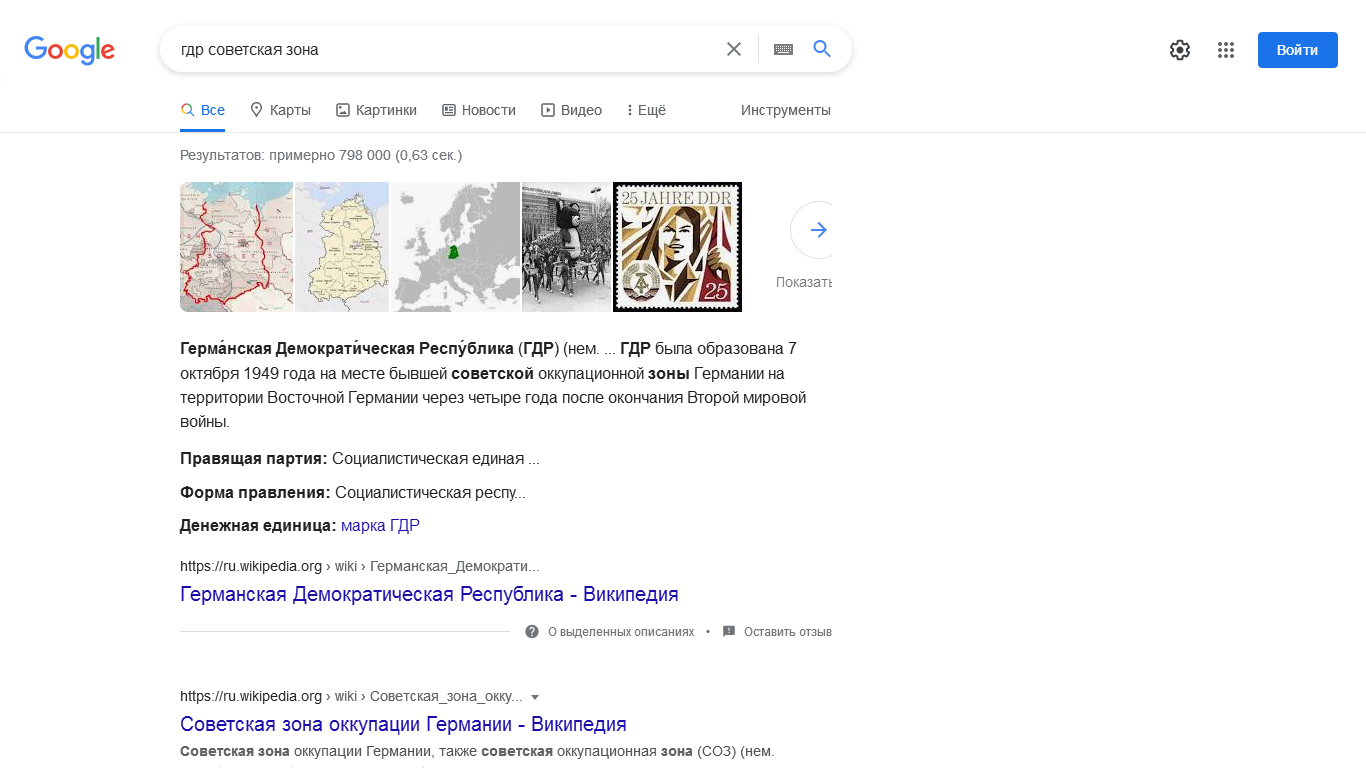Open Советская зона оккупации Германии link
The image size is (1366, 768).
point(403,724)
